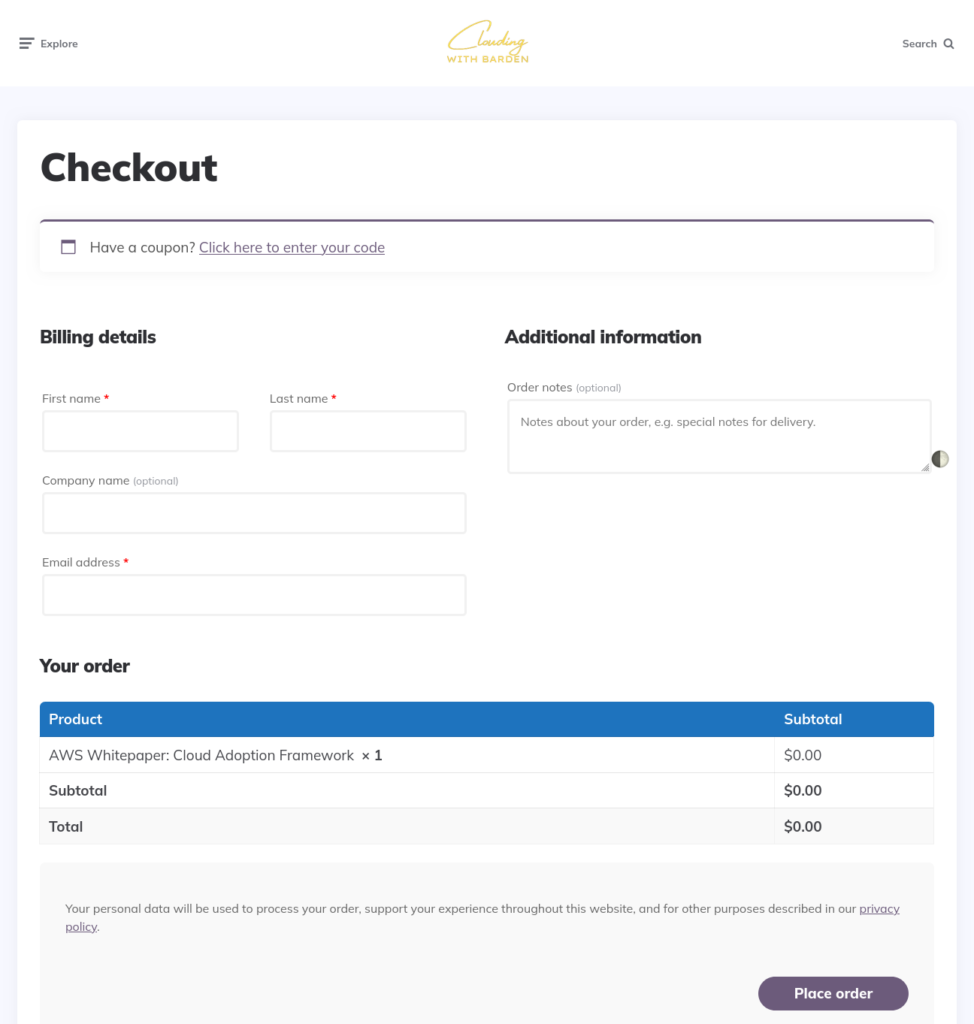Focus the Email address field
The image size is (974, 1024).
pyautogui.click(x=254, y=595)
